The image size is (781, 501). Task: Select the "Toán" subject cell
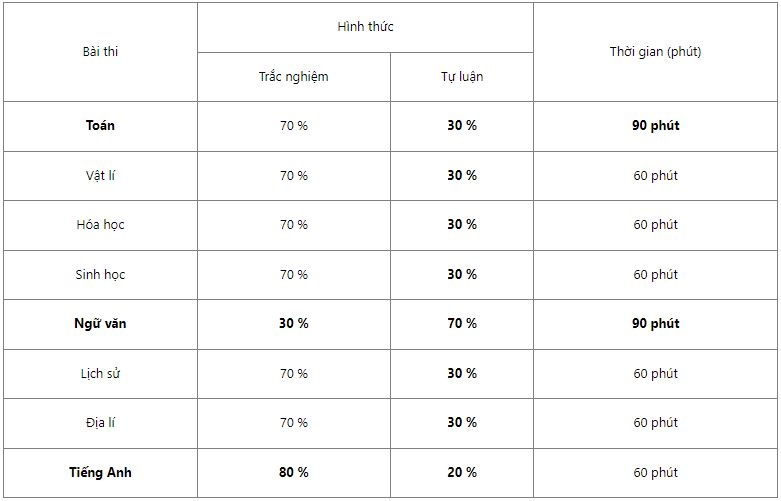click(x=100, y=126)
